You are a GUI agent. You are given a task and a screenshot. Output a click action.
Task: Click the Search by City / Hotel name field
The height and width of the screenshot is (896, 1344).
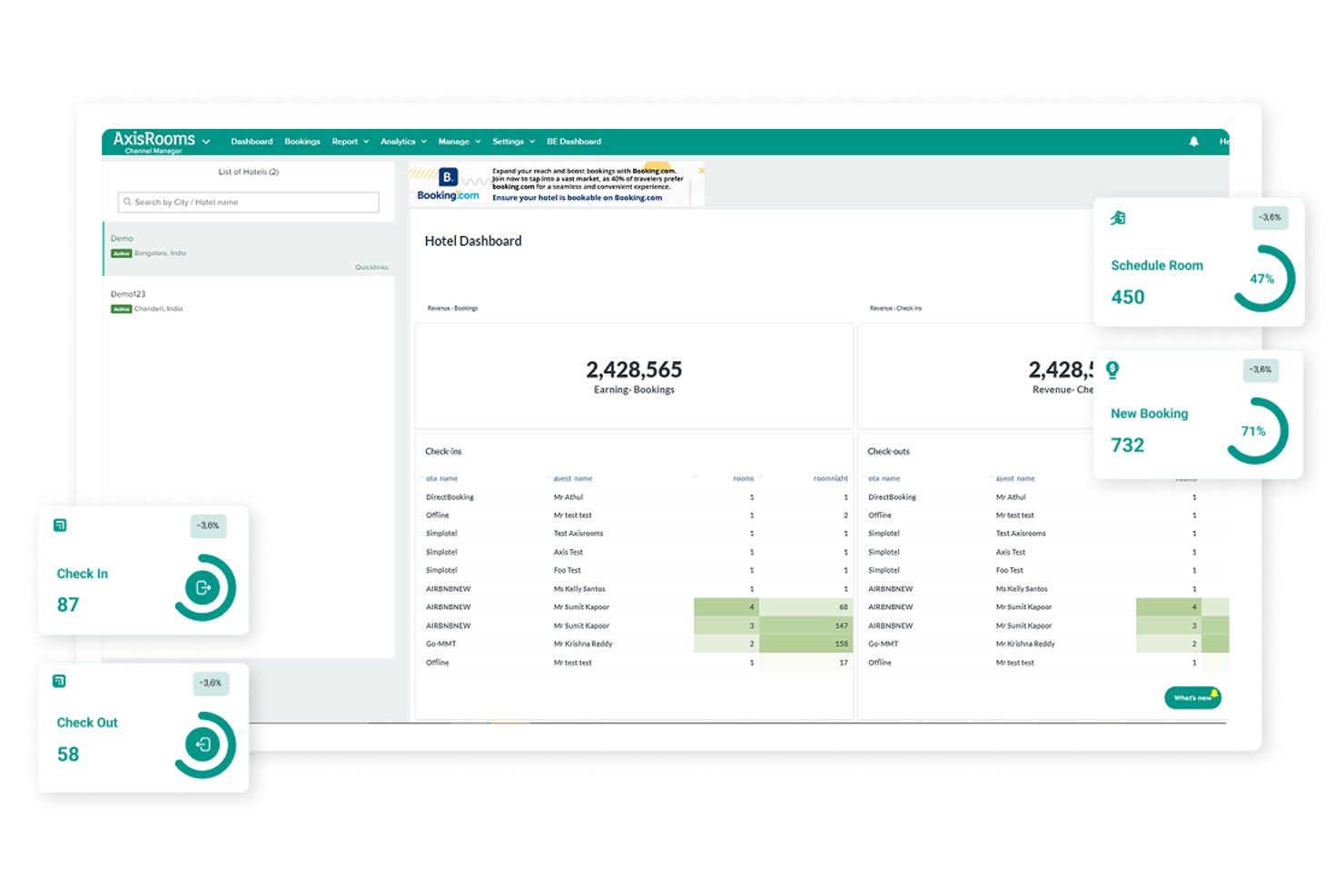[248, 202]
